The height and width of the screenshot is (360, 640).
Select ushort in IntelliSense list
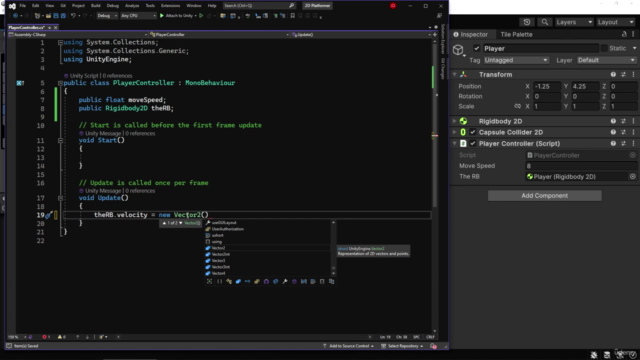point(268,235)
